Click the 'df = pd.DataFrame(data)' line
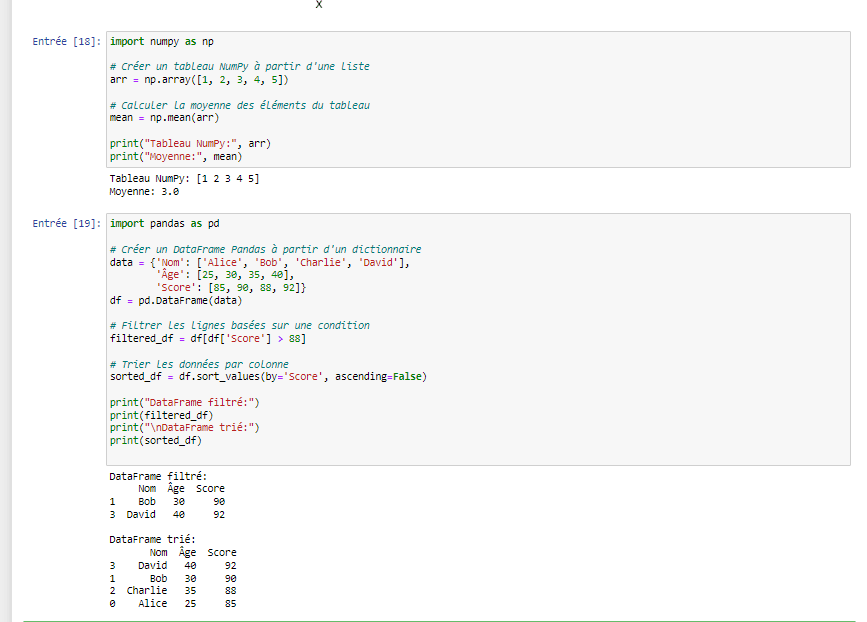This screenshot has width=867, height=622. click(x=175, y=300)
